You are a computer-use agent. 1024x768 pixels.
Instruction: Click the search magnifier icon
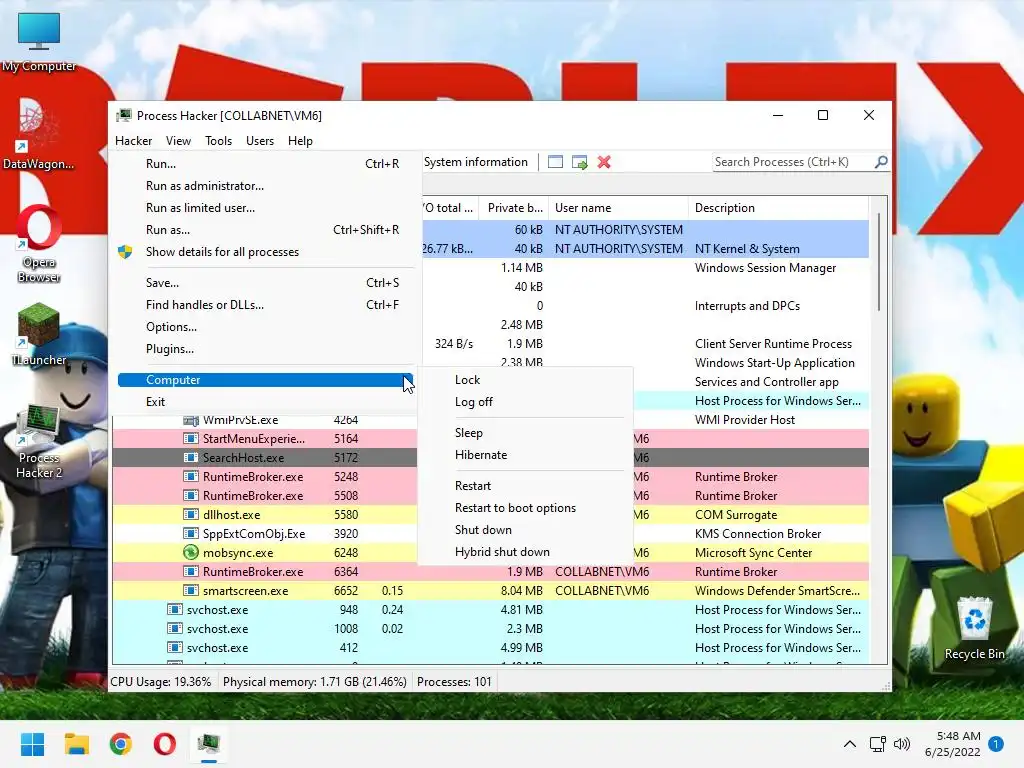(881, 161)
